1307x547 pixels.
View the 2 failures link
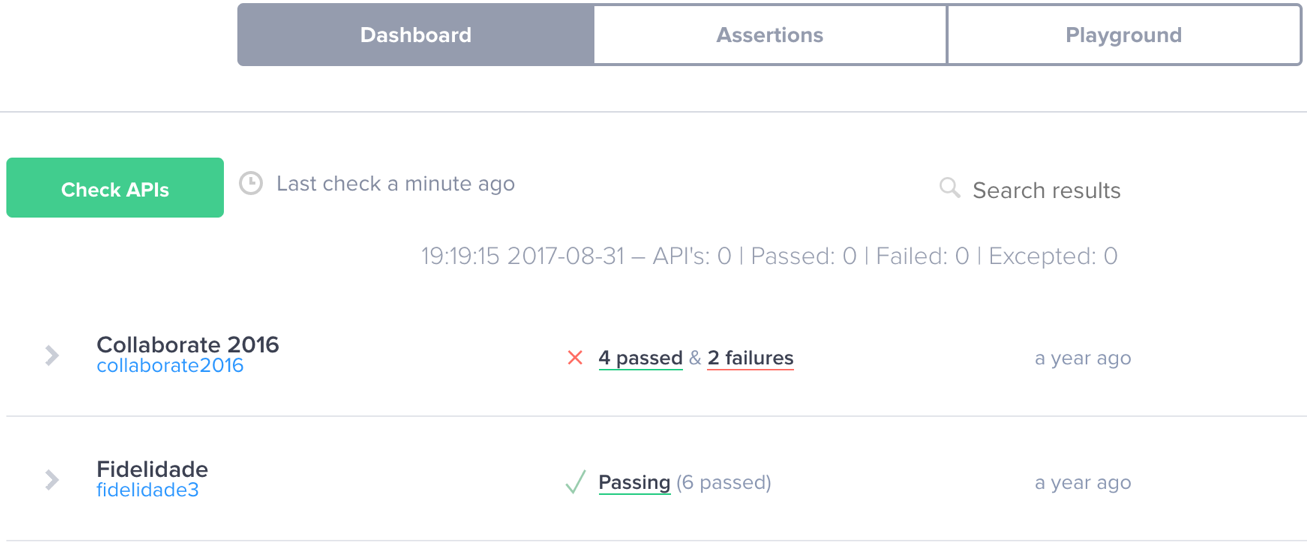click(x=750, y=358)
